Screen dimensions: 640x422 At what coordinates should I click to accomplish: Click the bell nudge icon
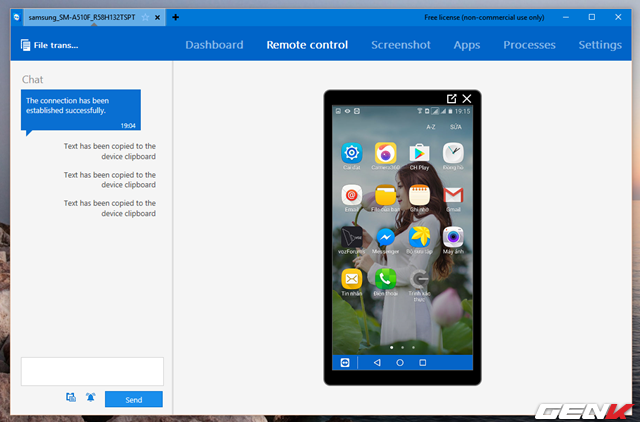point(90,397)
